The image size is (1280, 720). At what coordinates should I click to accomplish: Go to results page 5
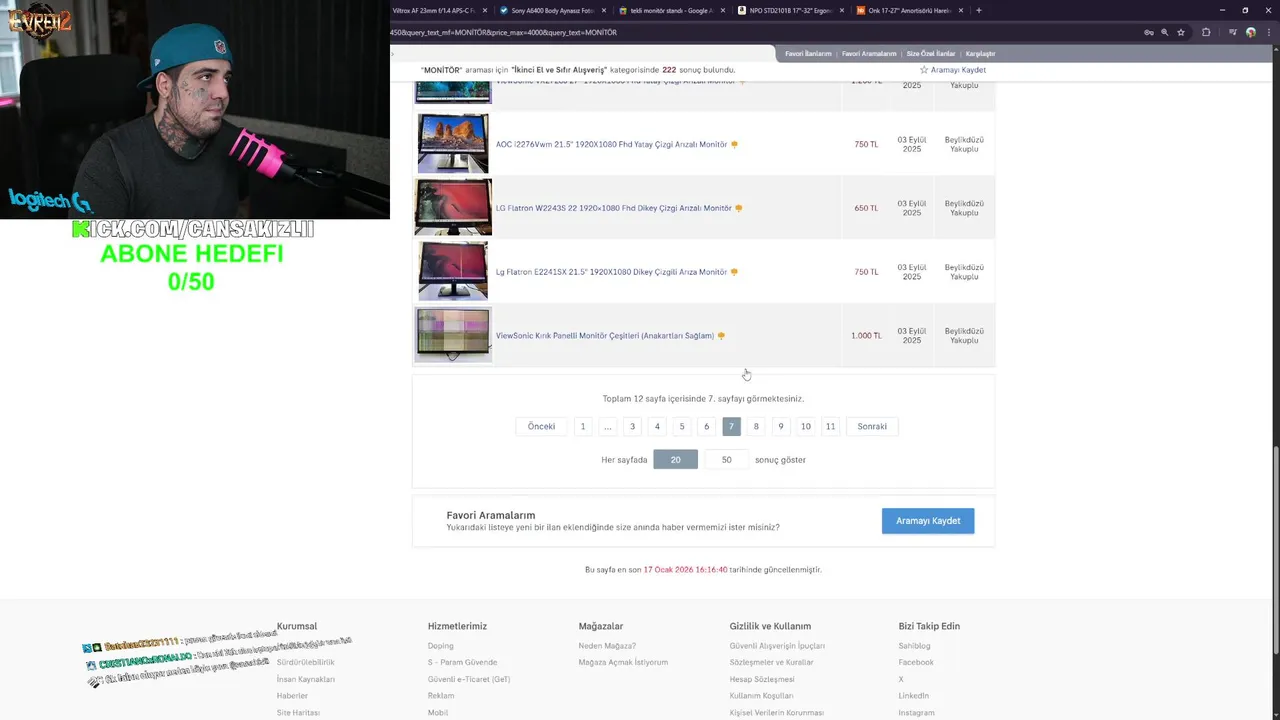pyautogui.click(x=682, y=426)
